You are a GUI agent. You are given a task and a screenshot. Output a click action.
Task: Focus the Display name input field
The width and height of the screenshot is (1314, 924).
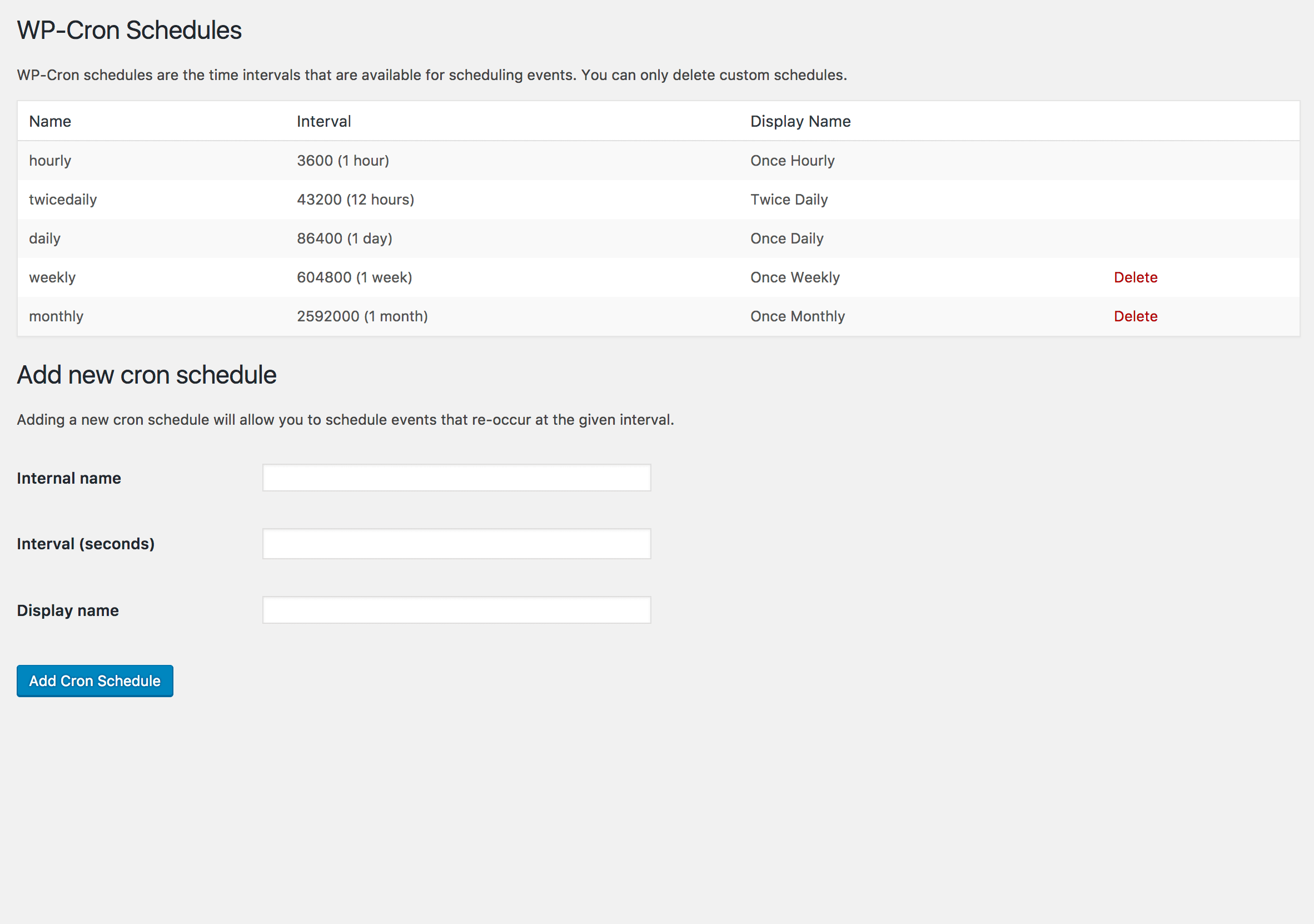(x=456, y=610)
